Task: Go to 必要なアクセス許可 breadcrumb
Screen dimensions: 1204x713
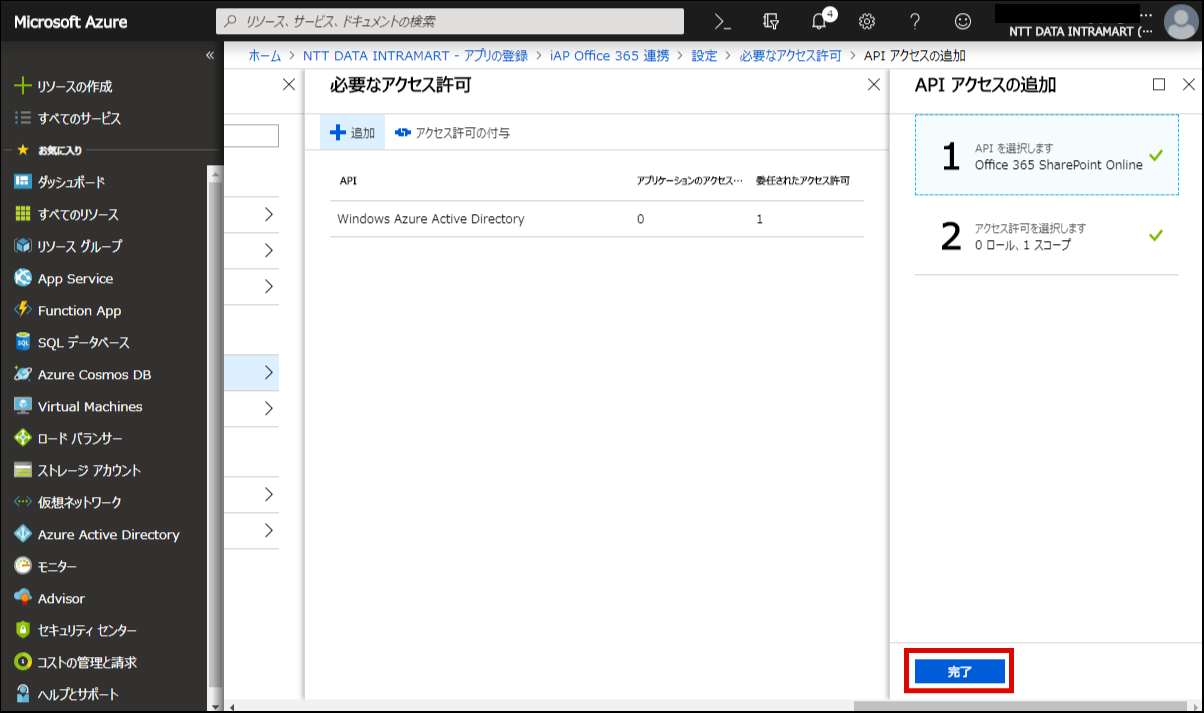Action: pos(790,55)
